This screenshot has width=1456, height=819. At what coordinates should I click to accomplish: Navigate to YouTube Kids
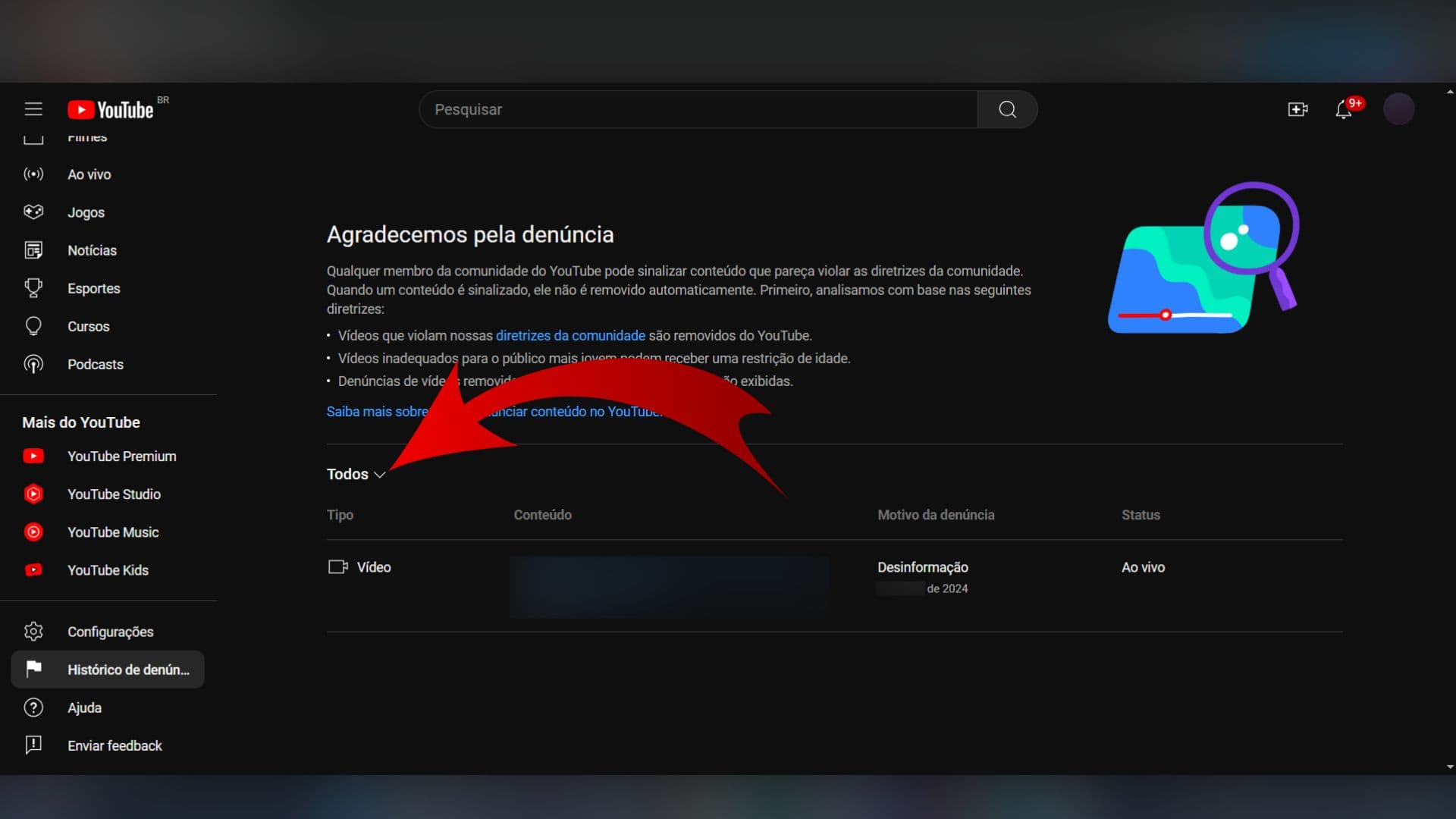107,569
